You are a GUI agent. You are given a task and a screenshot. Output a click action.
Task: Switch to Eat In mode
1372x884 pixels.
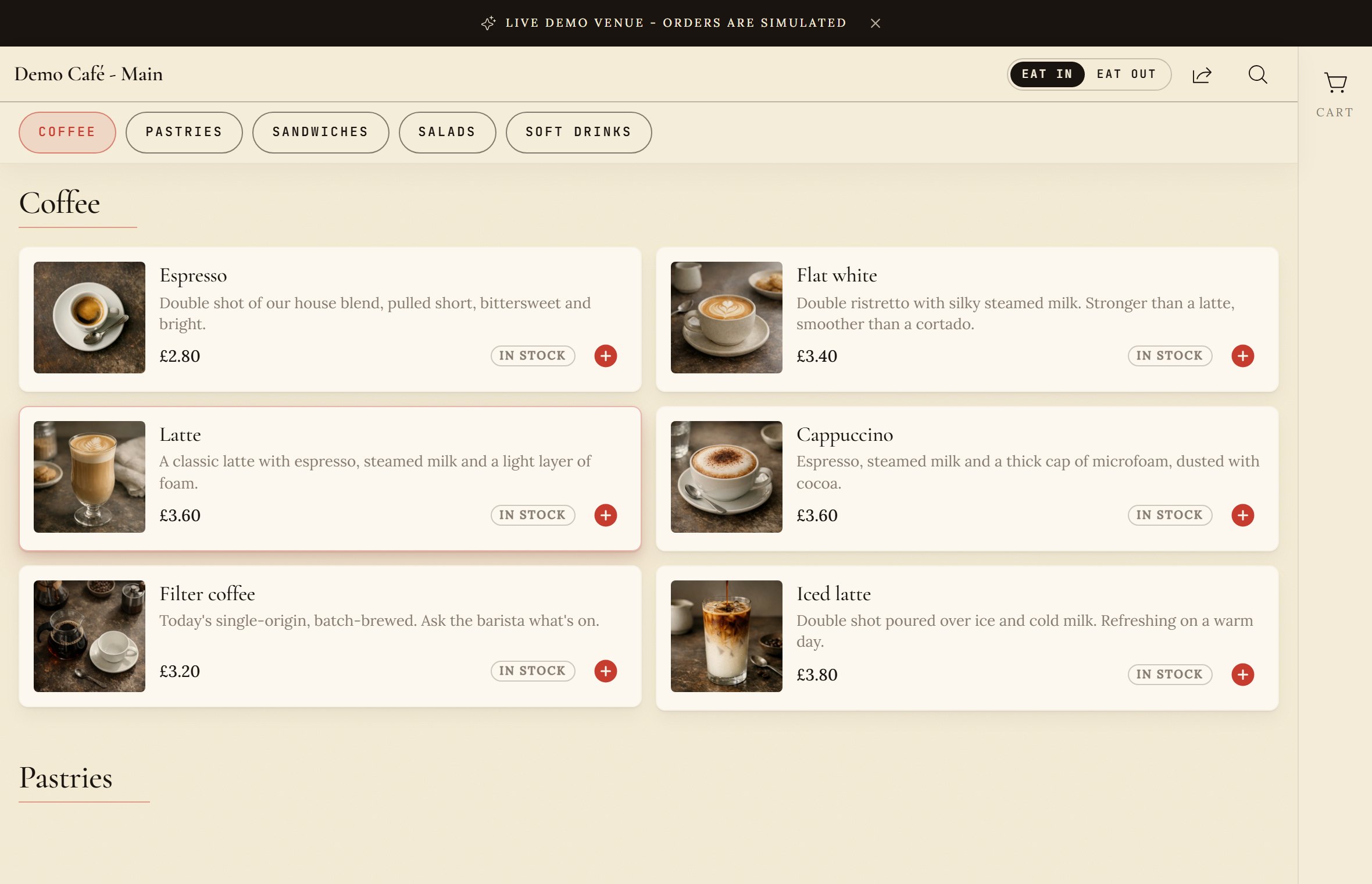pyautogui.click(x=1047, y=74)
